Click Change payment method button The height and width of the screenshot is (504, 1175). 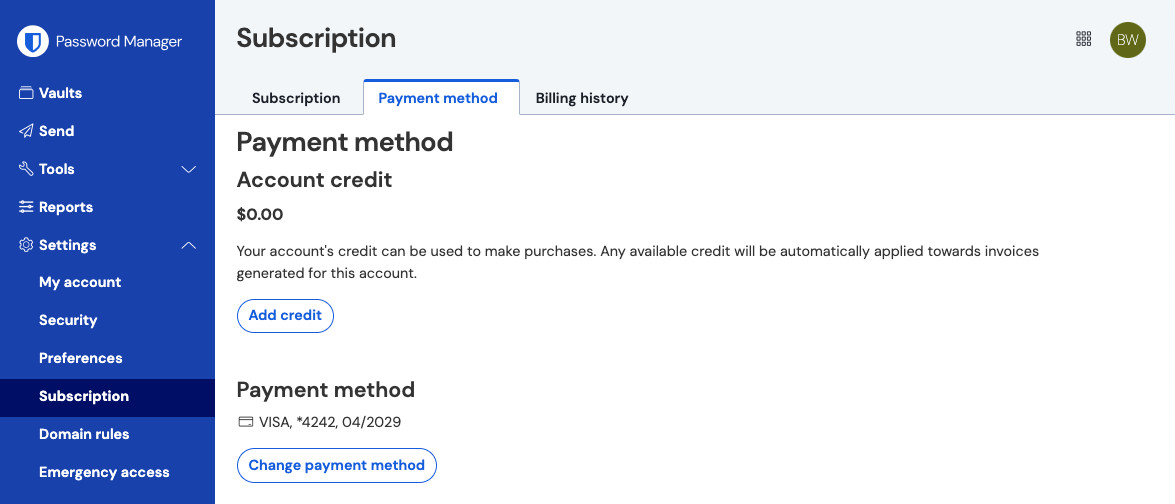click(336, 465)
